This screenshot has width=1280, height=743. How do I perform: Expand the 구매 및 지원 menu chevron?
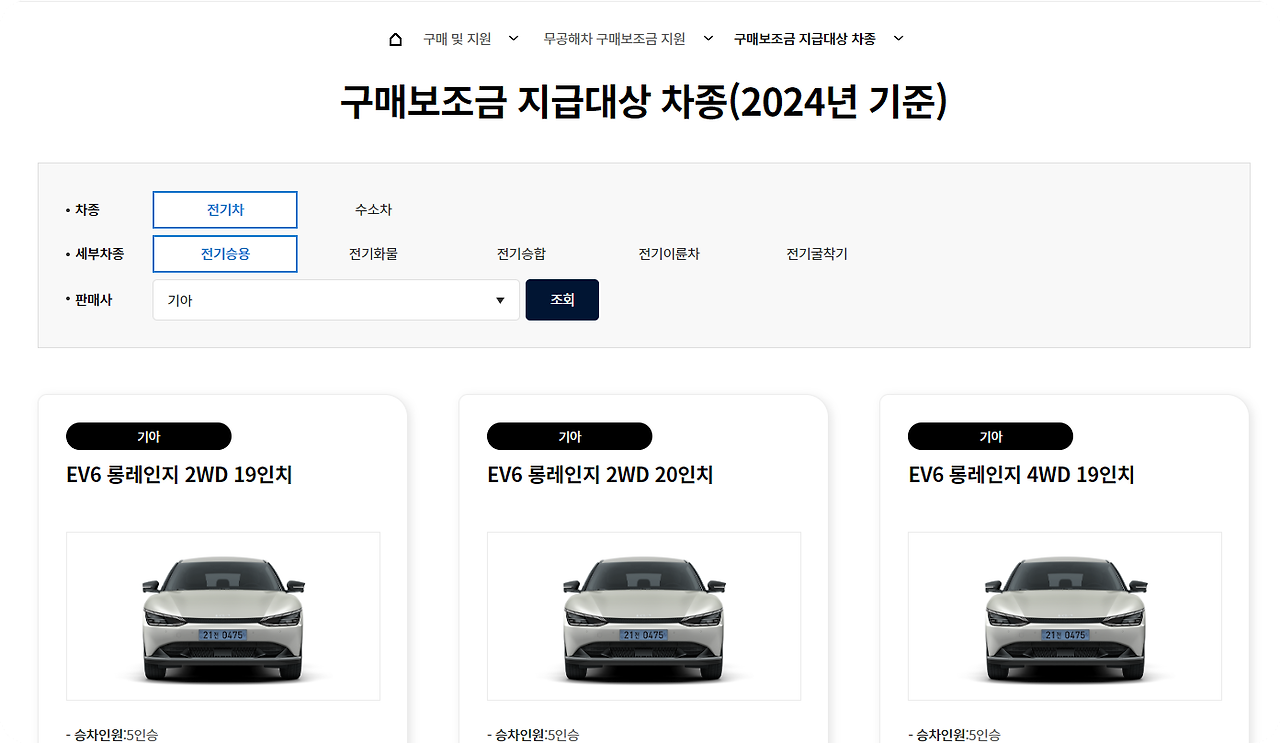pyautogui.click(x=512, y=38)
